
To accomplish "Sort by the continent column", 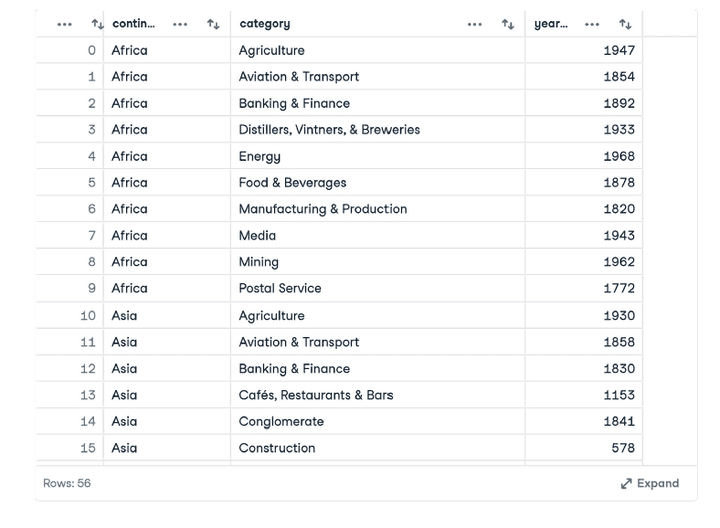I will 213,24.
